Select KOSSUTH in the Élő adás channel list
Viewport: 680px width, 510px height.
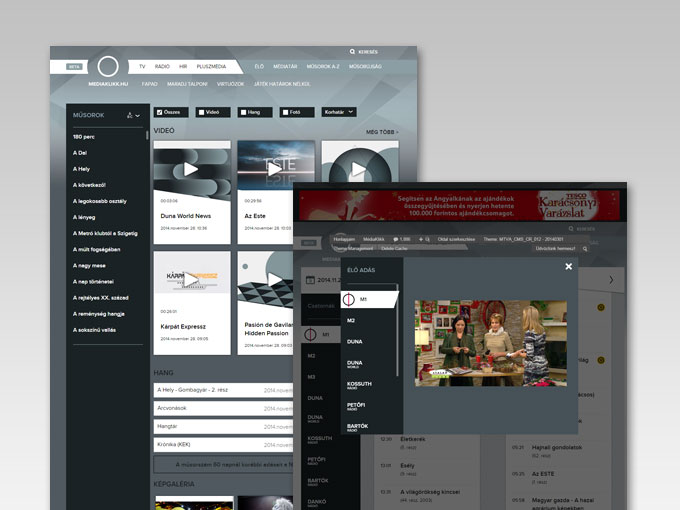[359, 385]
